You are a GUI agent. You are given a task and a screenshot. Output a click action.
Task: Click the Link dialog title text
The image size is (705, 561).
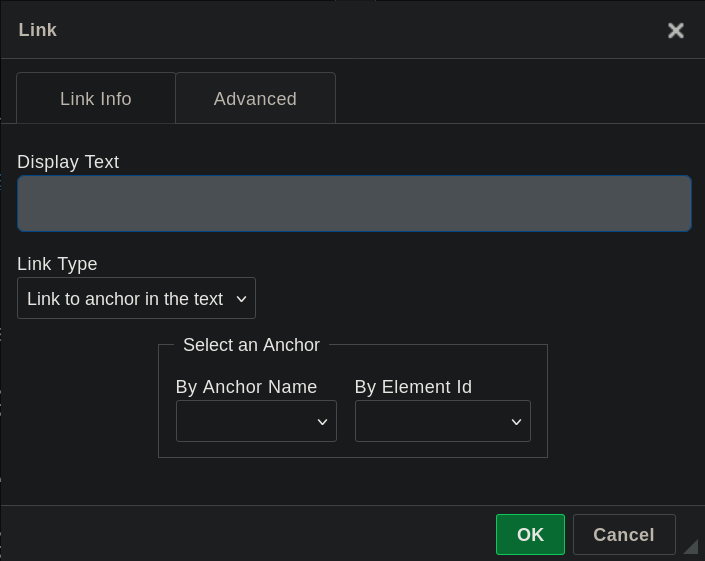tap(38, 30)
